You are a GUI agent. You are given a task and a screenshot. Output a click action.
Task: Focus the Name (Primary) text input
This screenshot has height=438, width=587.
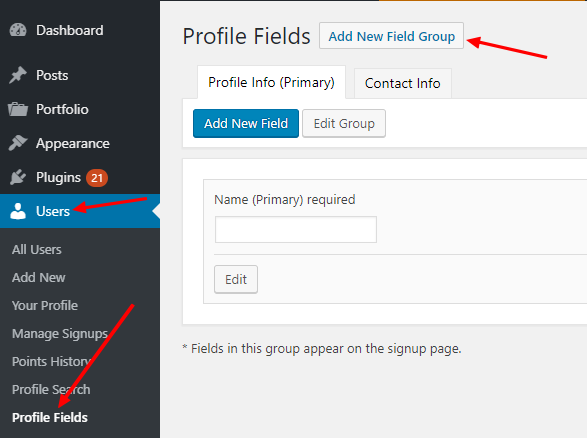click(x=296, y=229)
